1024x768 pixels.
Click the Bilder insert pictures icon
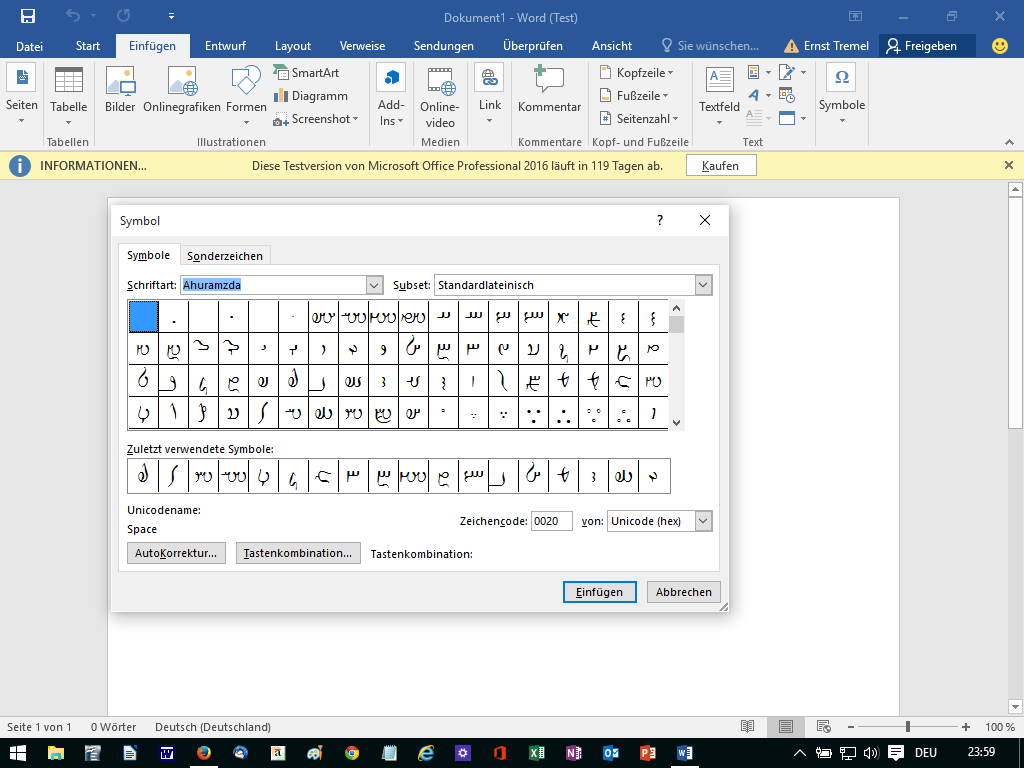pos(120,81)
